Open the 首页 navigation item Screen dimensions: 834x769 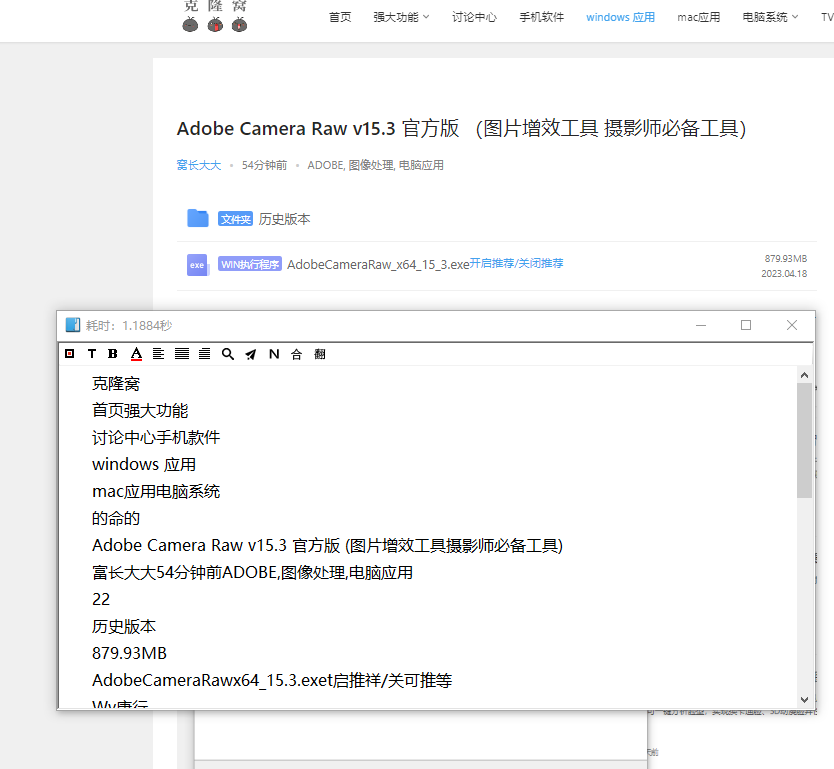[x=340, y=17]
